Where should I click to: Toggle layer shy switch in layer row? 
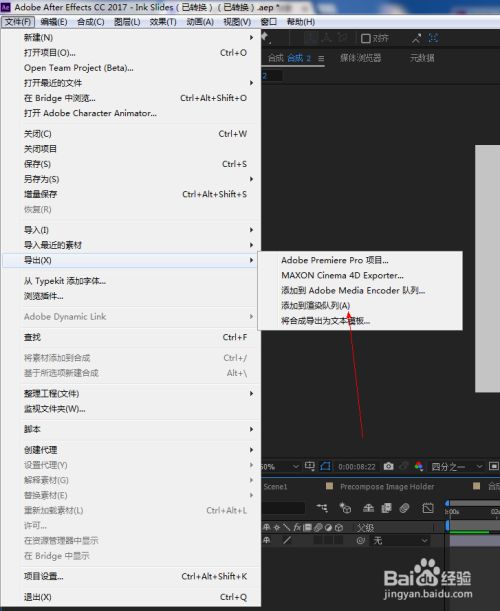click(x=267, y=540)
